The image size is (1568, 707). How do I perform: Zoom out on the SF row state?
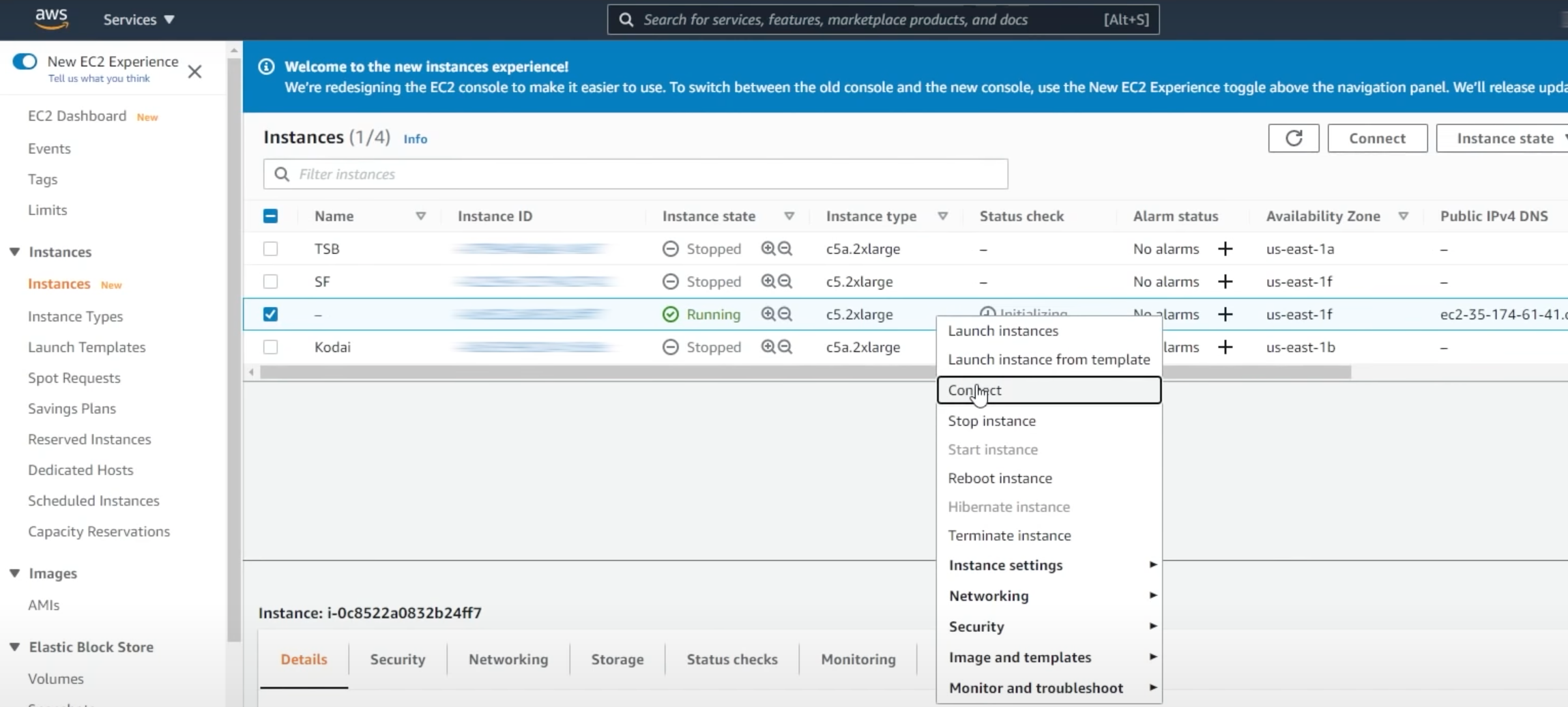click(x=785, y=281)
